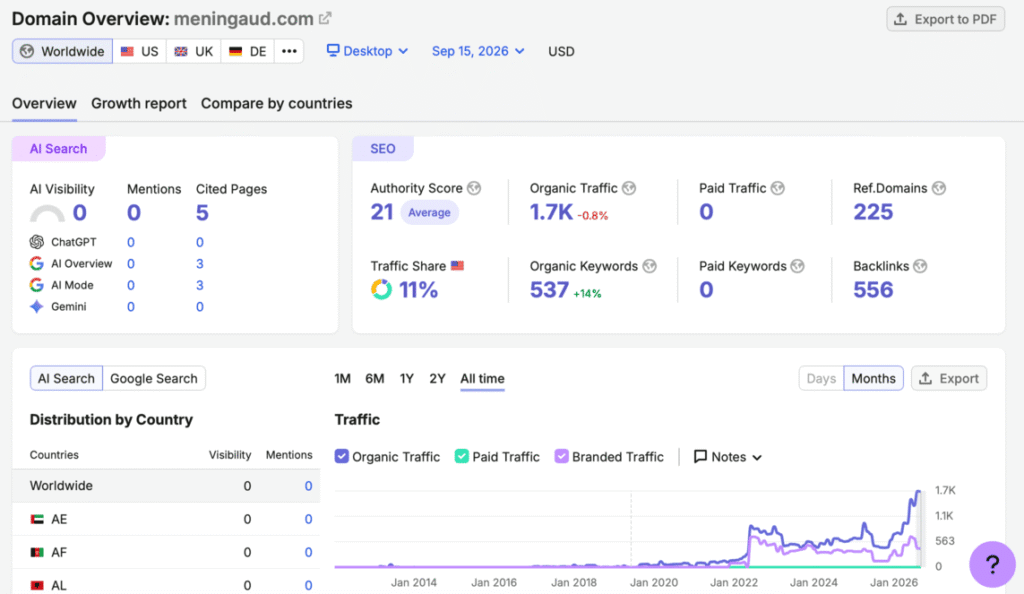The width and height of the screenshot is (1024, 594).
Task: Switch chart granularity to Months
Action: click(873, 379)
